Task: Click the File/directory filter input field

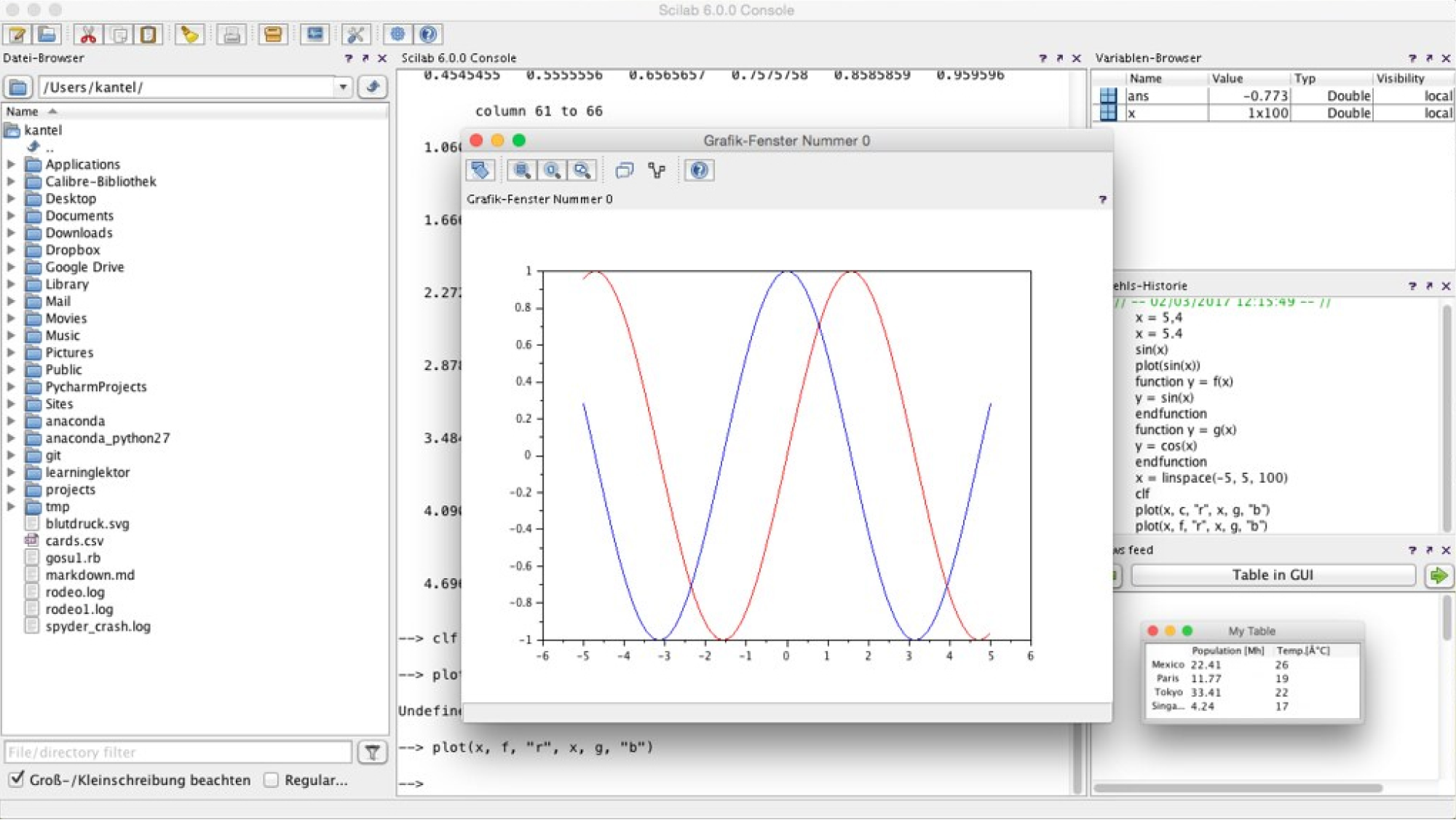Action: (178, 752)
